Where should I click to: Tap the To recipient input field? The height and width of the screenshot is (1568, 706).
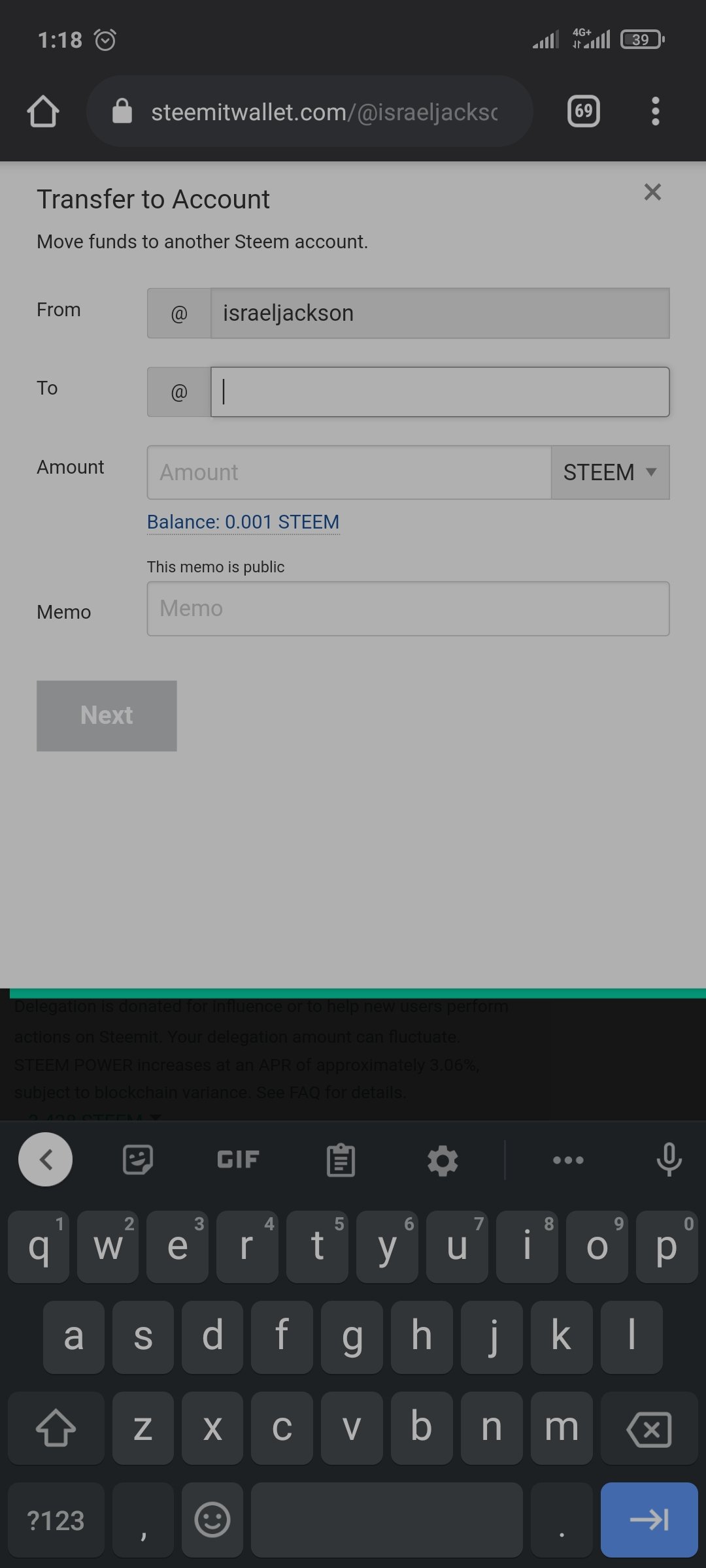tap(440, 392)
